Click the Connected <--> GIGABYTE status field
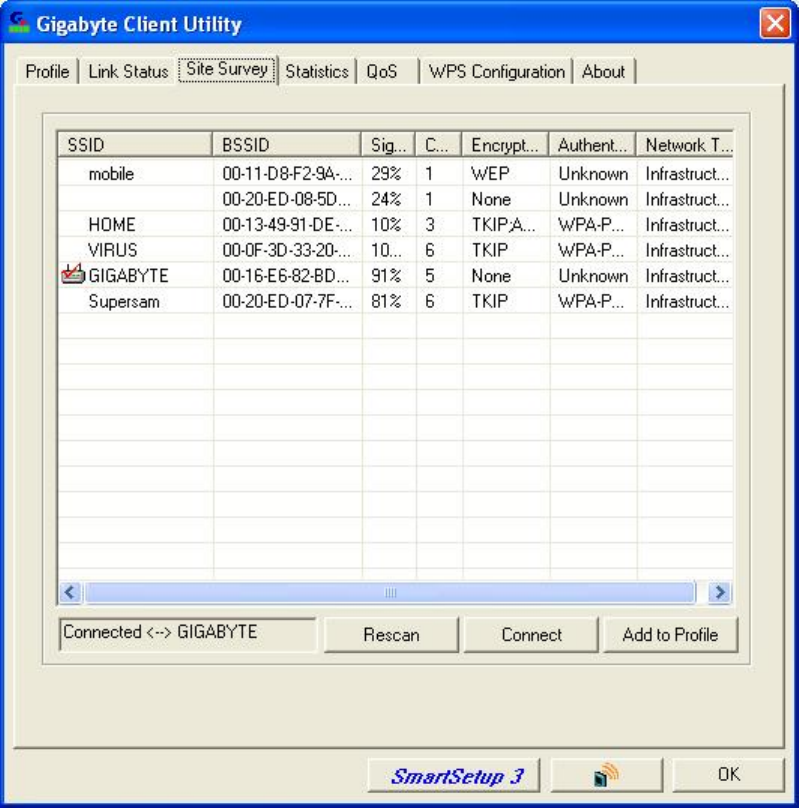The height and width of the screenshot is (808, 799). tap(188, 633)
